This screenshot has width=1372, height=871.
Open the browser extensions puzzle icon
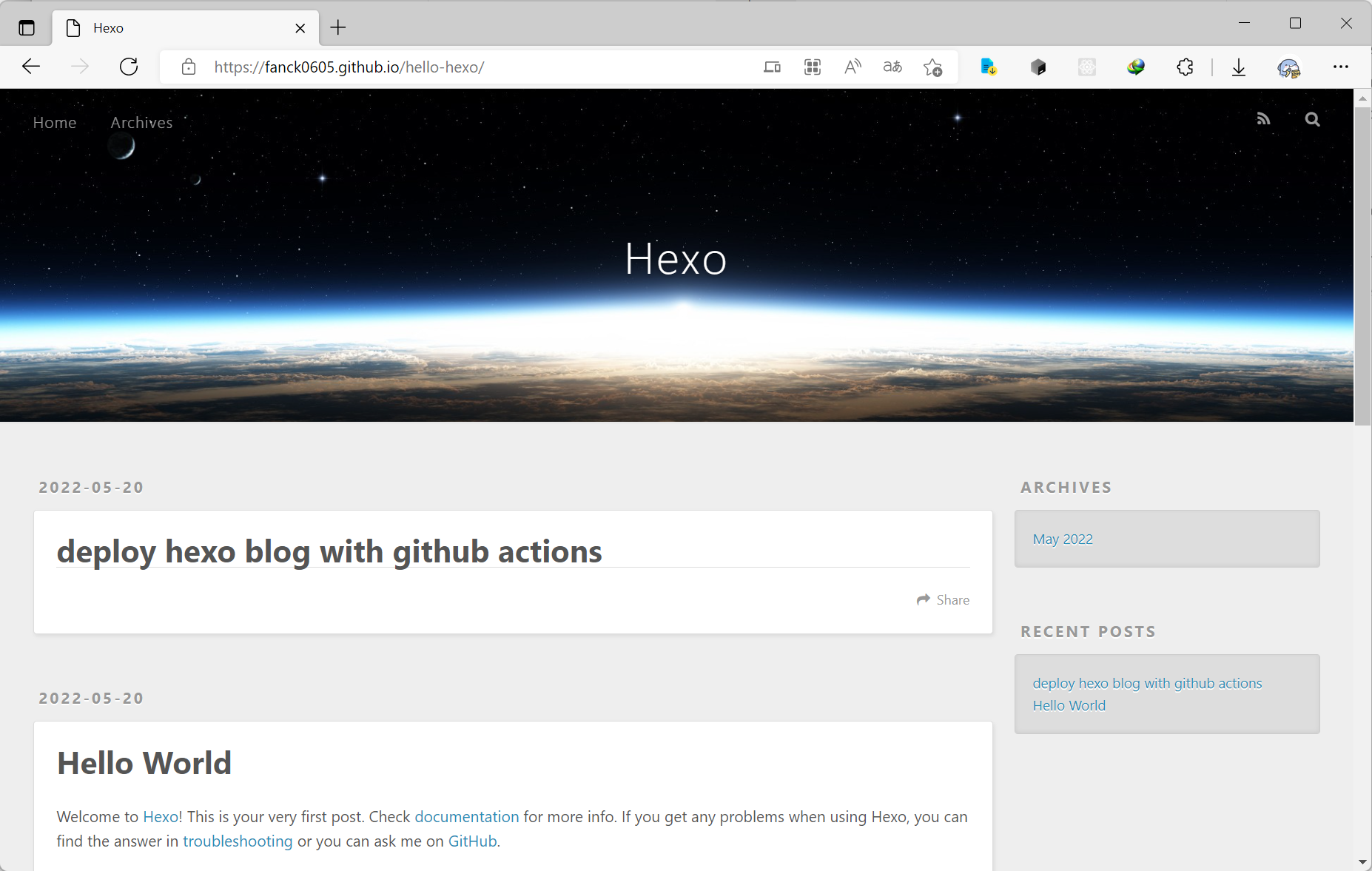pos(1185,67)
